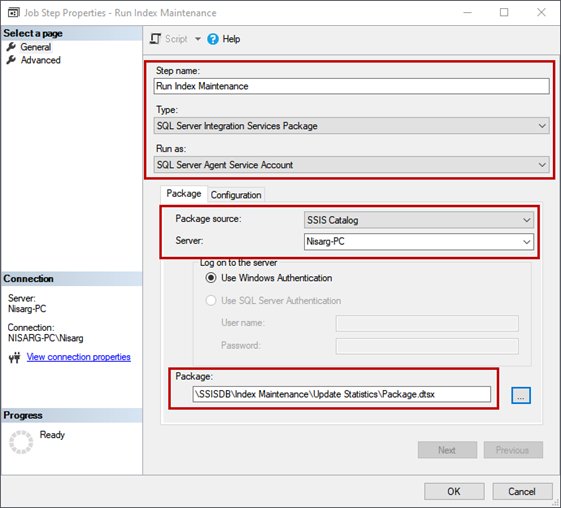
Task: Click the browse ellipsis button for Package
Action: (x=521, y=395)
